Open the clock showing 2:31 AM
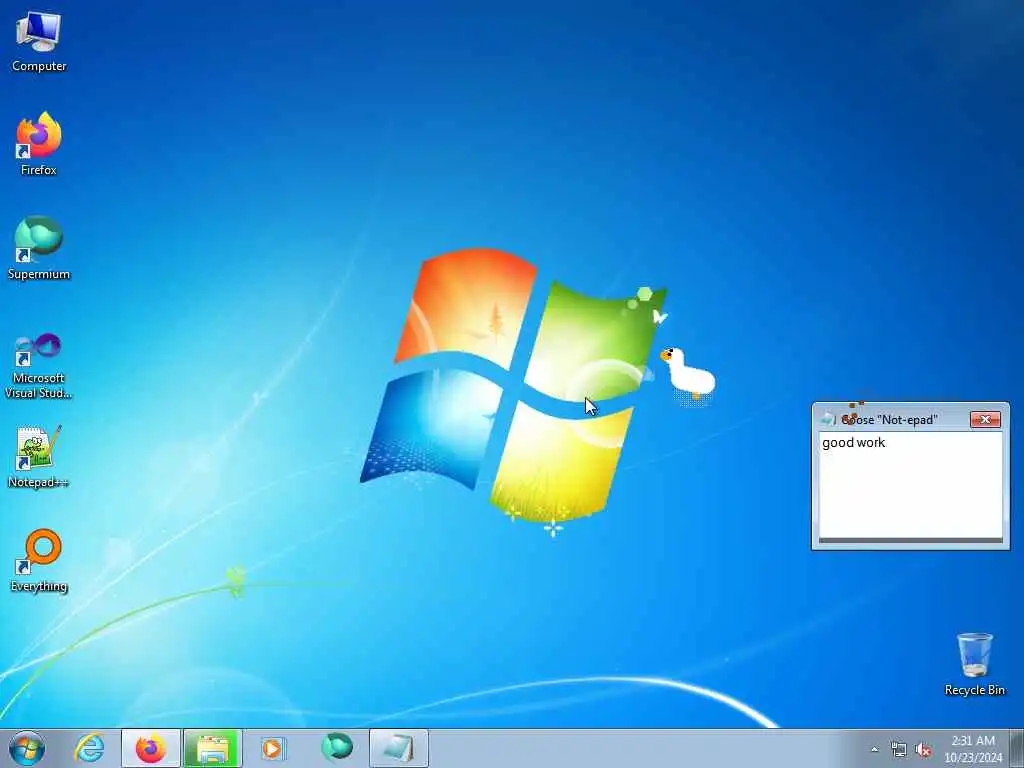The width and height of the screenshot is (1024, 768). click(x=973, y=749)
